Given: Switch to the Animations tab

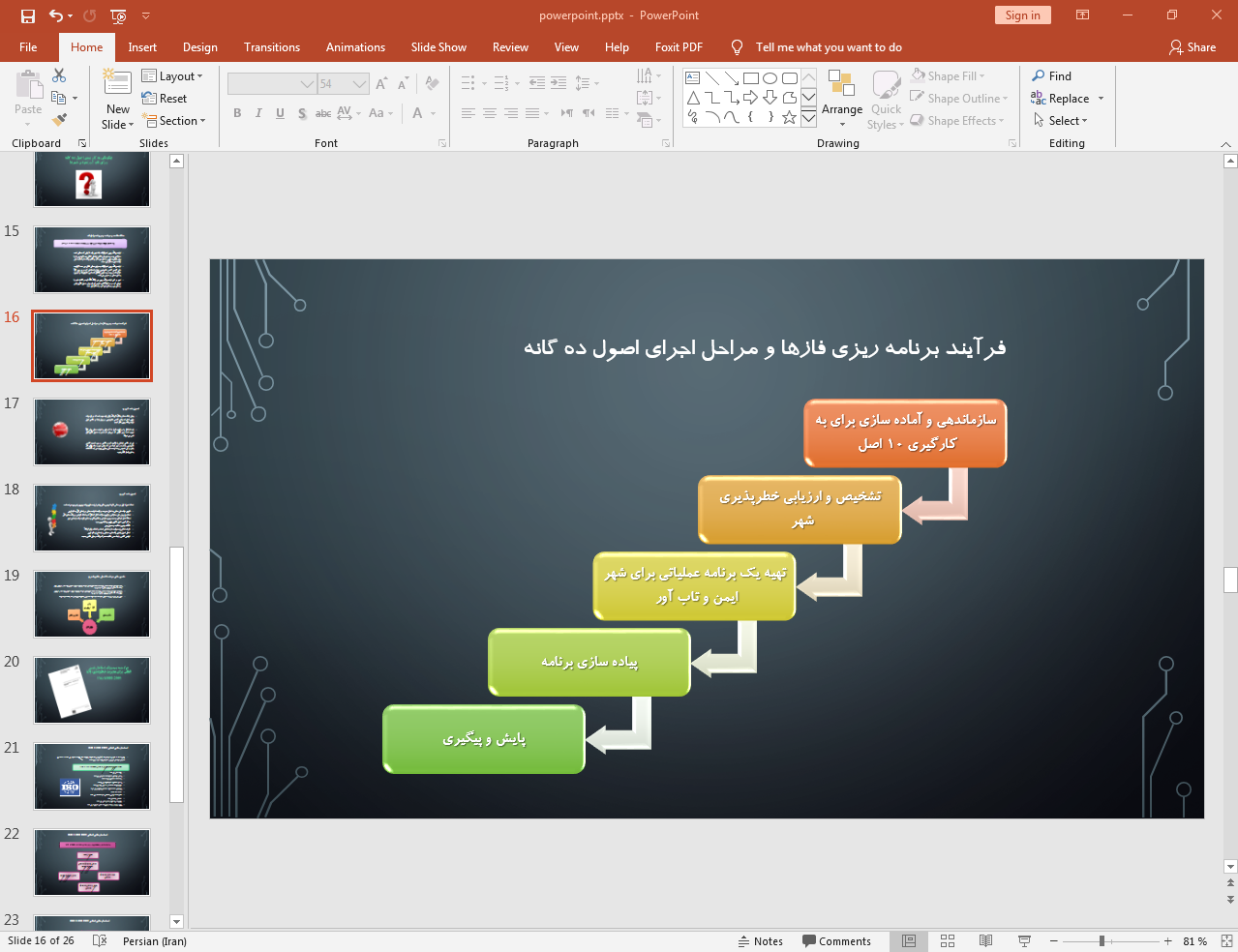Looking at the screenshot, I should [x=355, y=47].
